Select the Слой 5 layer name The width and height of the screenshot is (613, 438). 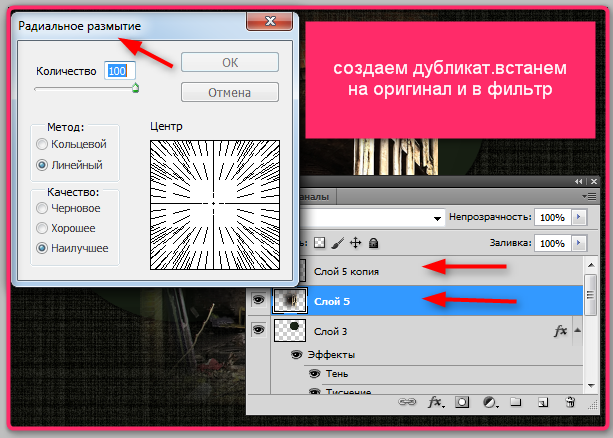(332, 301)
